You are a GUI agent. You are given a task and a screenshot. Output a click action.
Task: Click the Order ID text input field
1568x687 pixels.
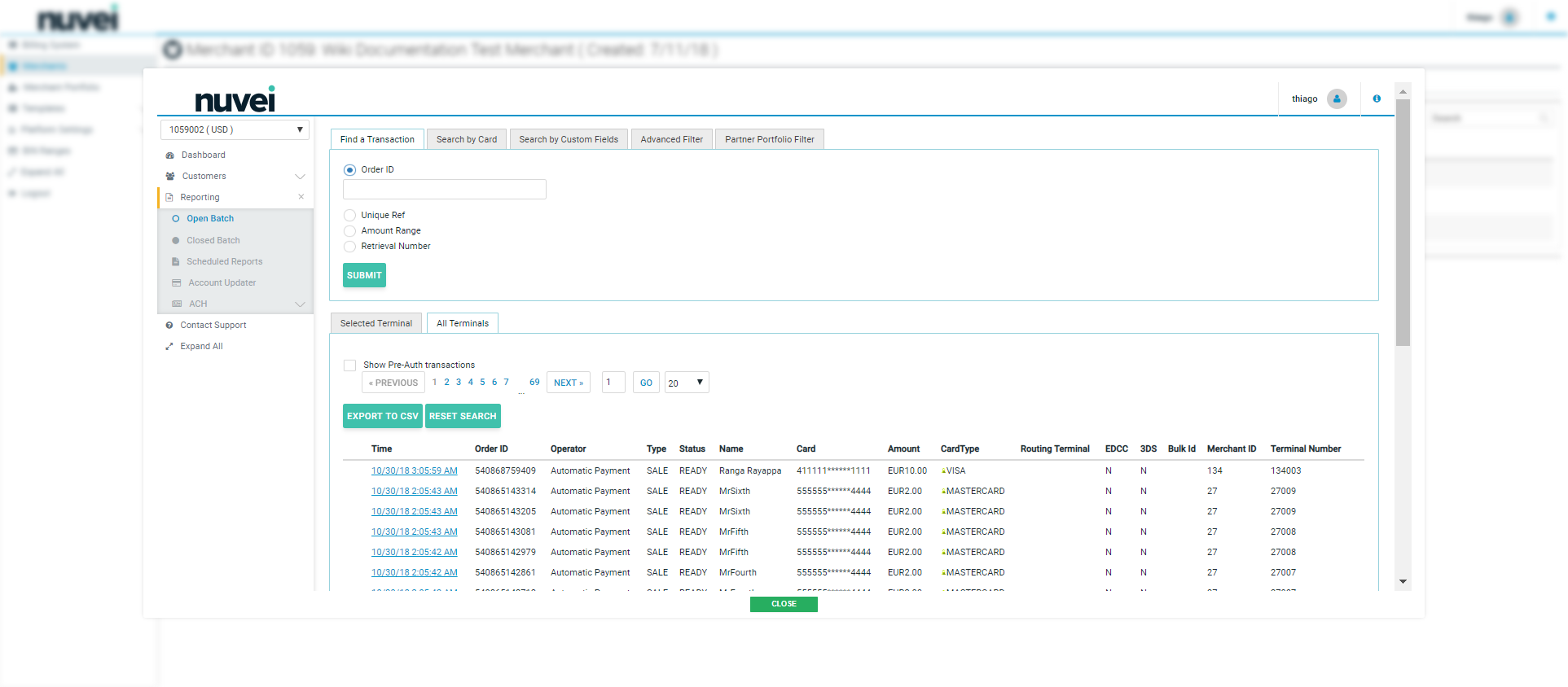click(444, 190)
